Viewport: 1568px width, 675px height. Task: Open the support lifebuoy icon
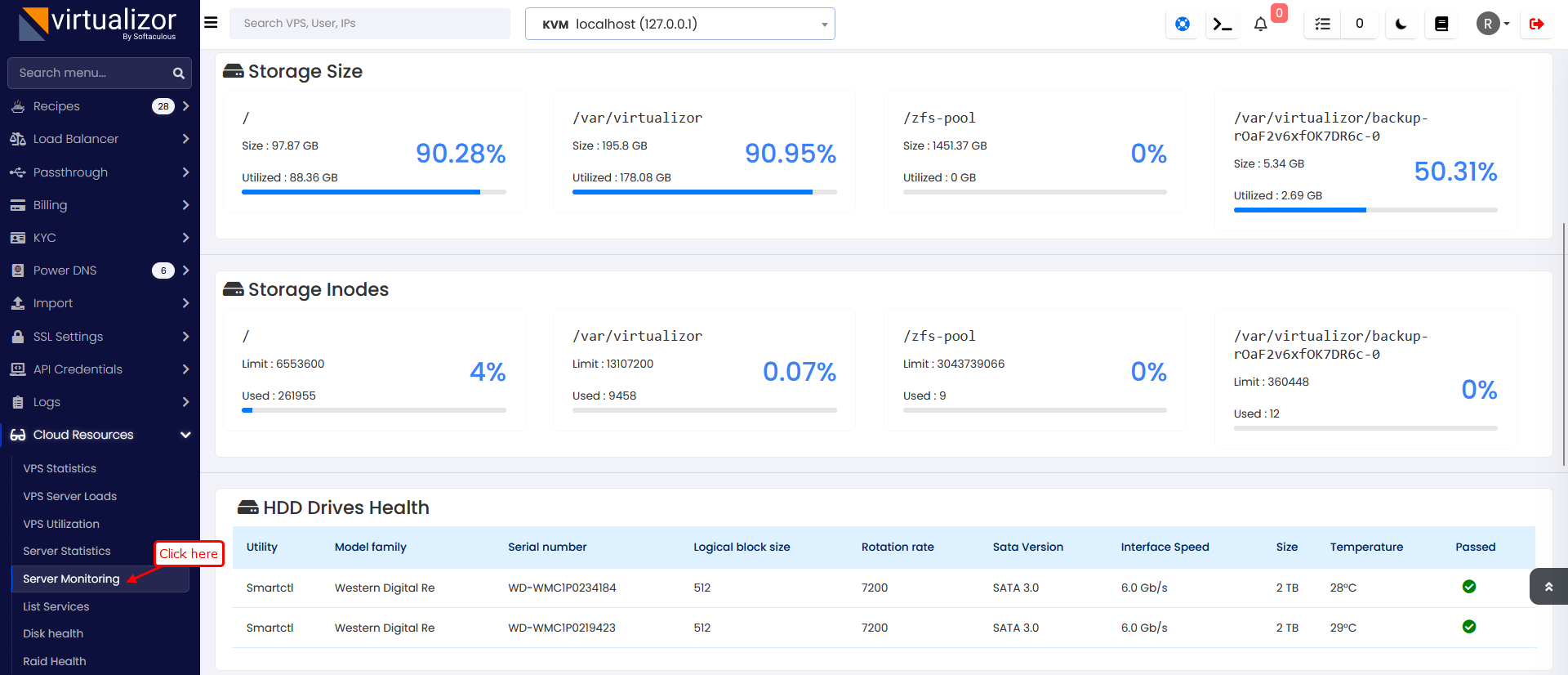[1182, 24]
